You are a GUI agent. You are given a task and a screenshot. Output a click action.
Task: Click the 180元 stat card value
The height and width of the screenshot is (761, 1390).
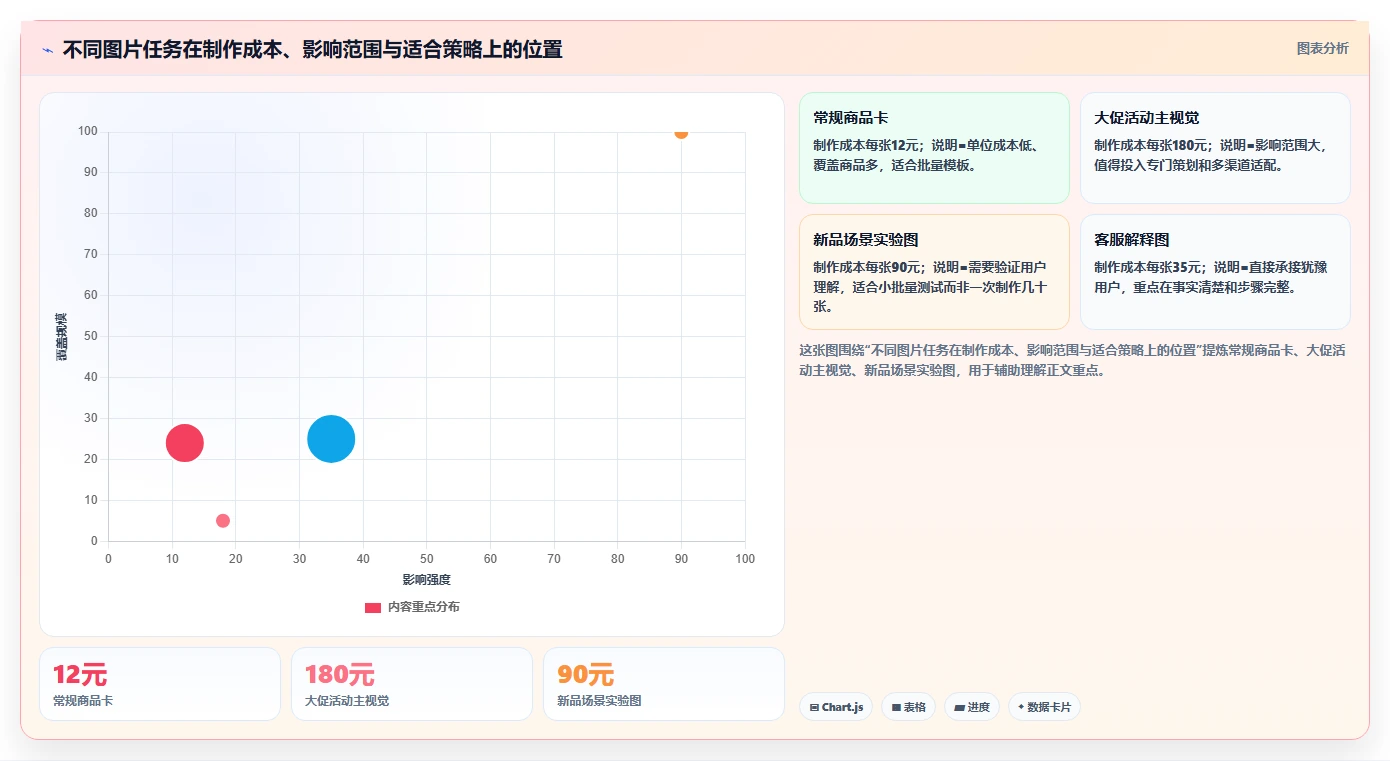point(339,675)
